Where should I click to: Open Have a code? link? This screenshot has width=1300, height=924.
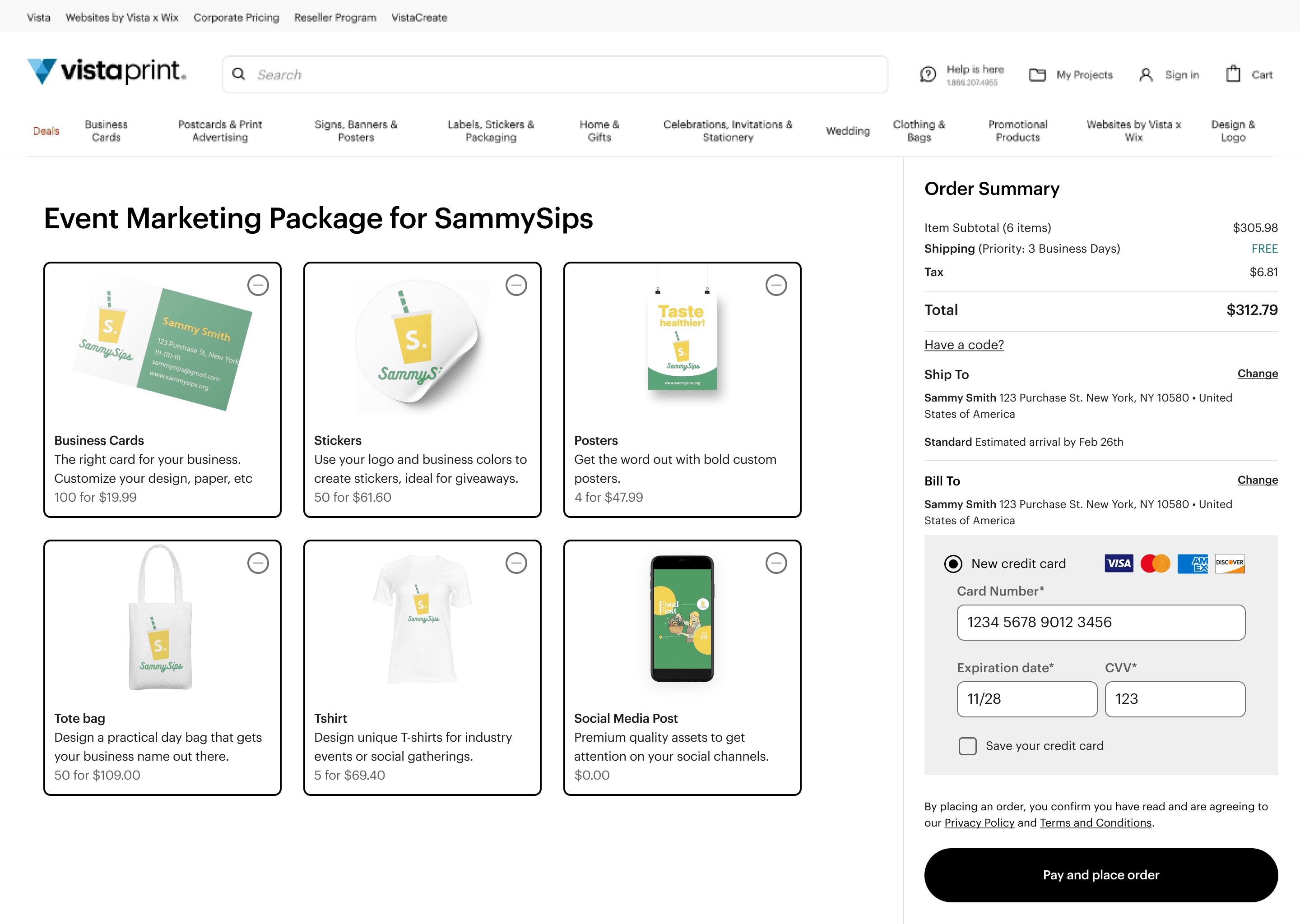pos(964,345)
